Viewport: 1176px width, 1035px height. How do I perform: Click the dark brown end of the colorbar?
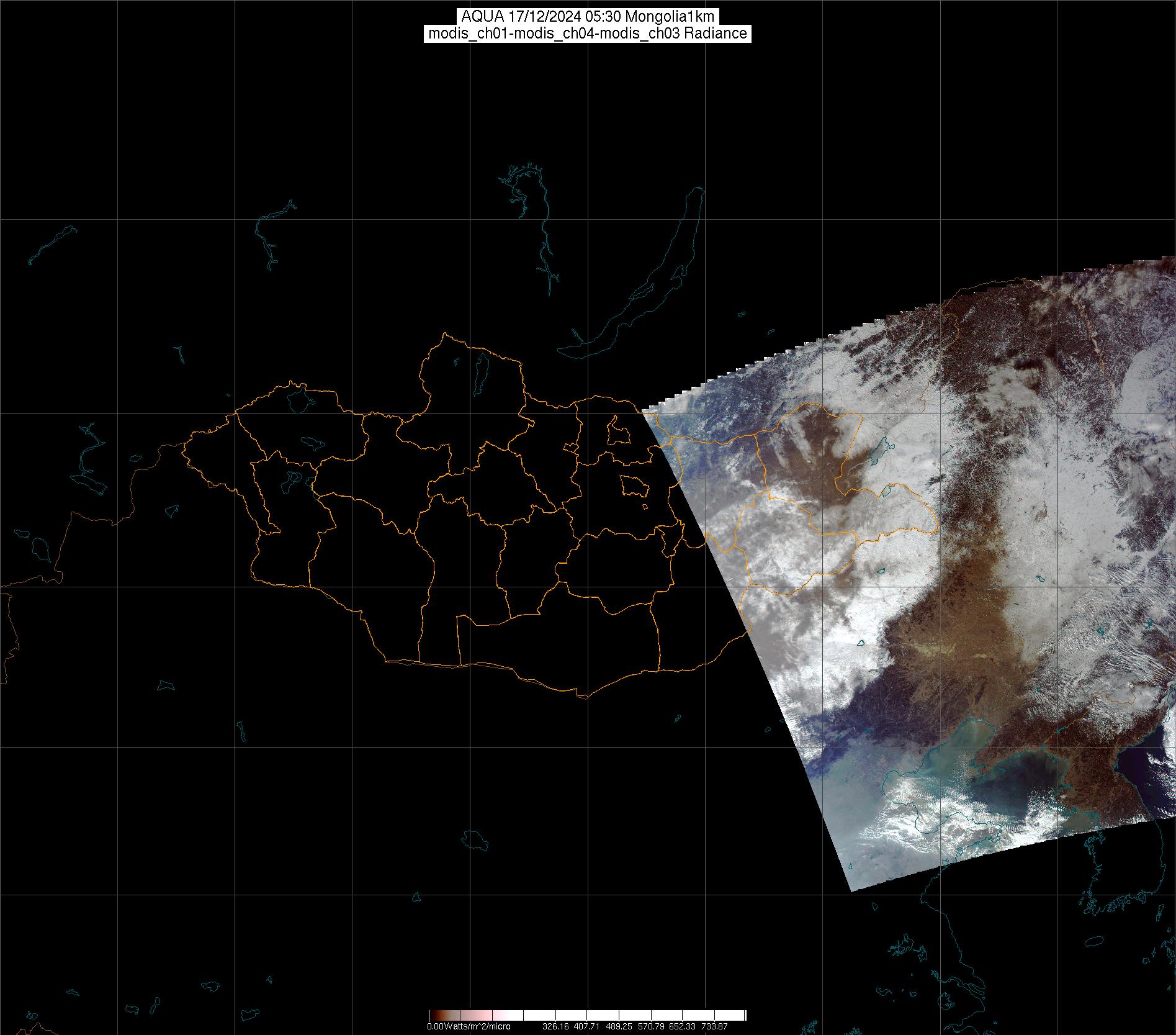point(433,1016)
